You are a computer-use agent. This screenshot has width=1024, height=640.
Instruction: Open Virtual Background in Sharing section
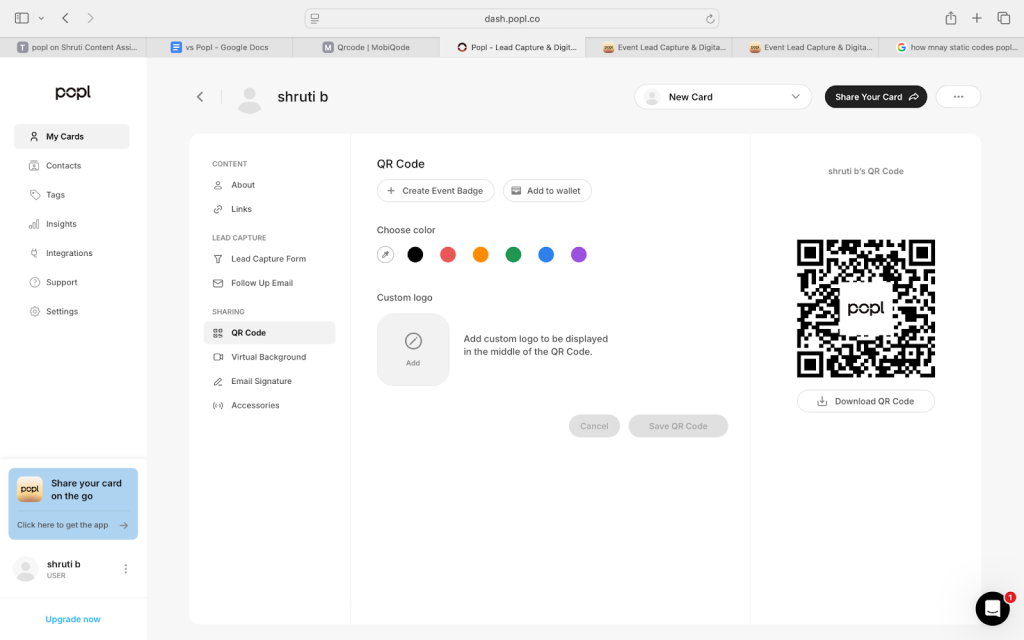tap(268, 357)
